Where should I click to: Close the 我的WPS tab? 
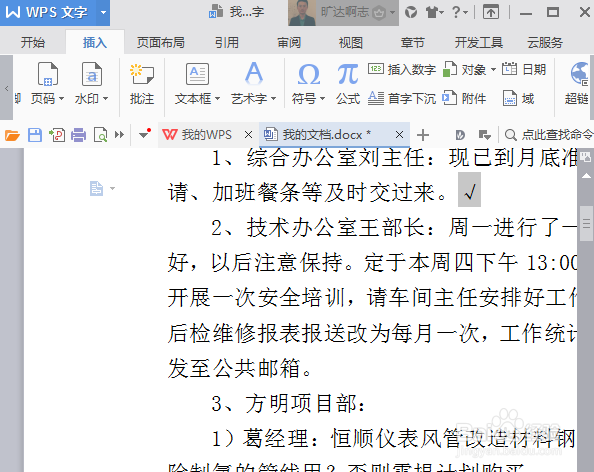pyautogui.click(x=249, y=134)
